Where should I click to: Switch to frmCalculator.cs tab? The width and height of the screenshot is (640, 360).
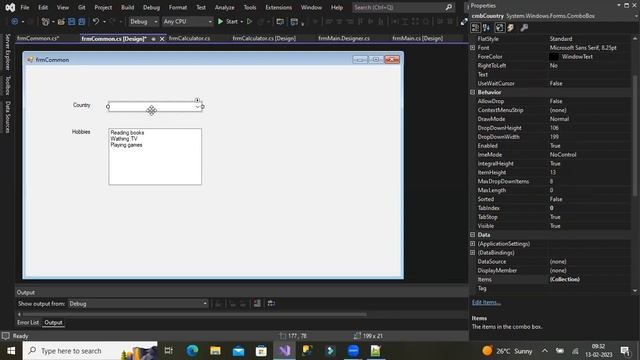pos(189,38)
